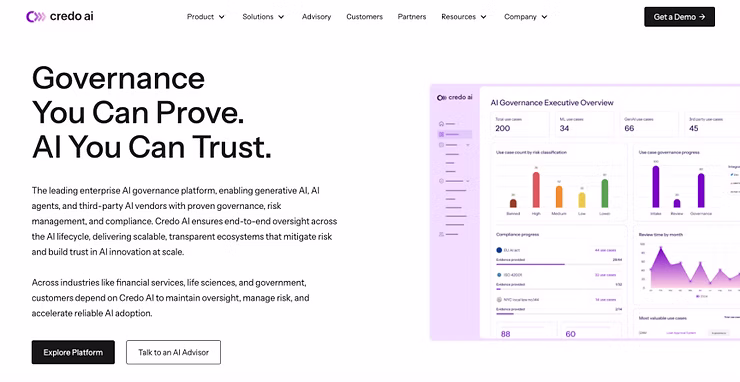Open the Product dropdown menu
The width and height of the screenshot is (740, 382).
[206, 17]
